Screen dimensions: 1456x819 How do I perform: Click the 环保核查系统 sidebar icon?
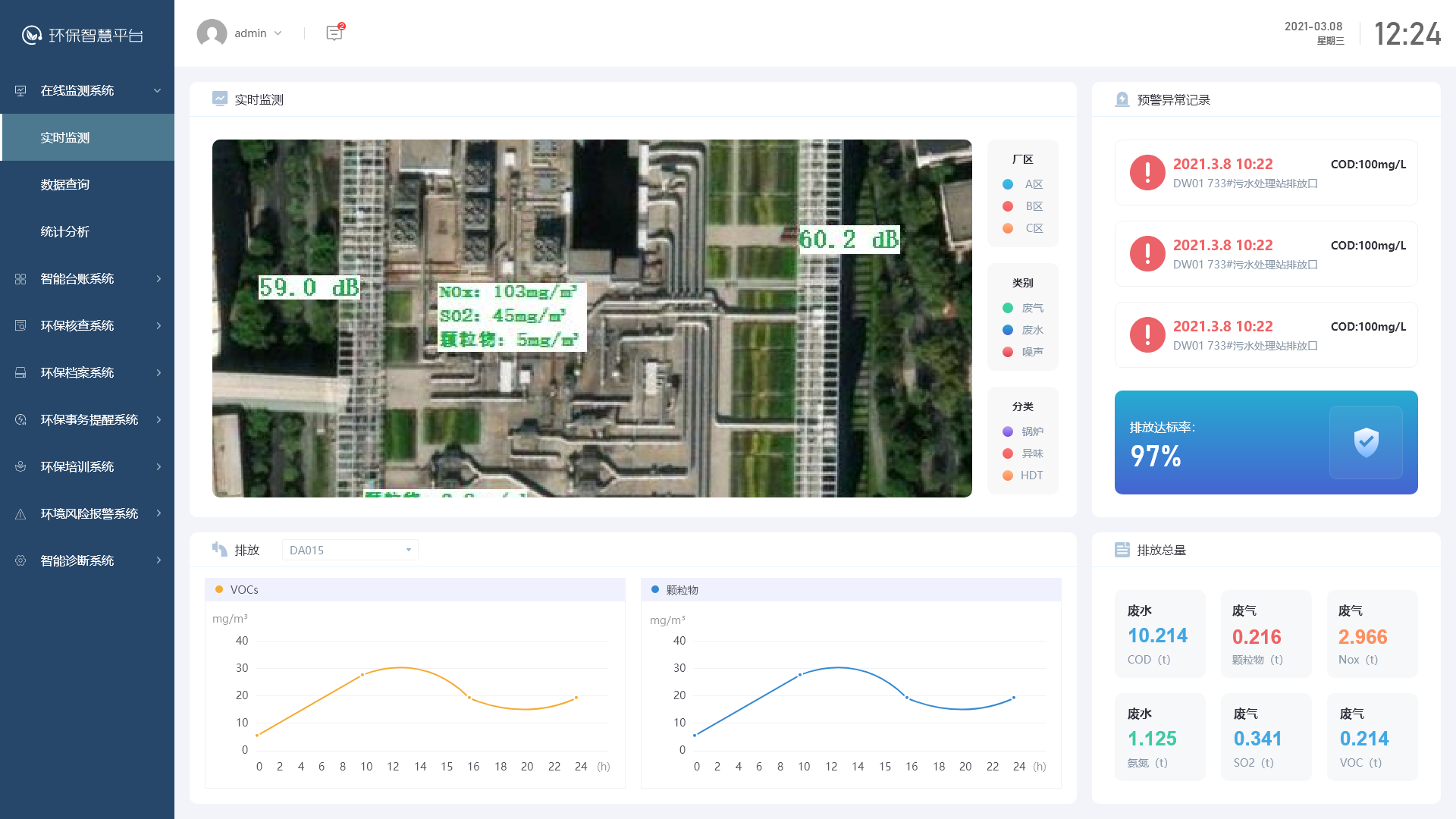pos(20,325)
